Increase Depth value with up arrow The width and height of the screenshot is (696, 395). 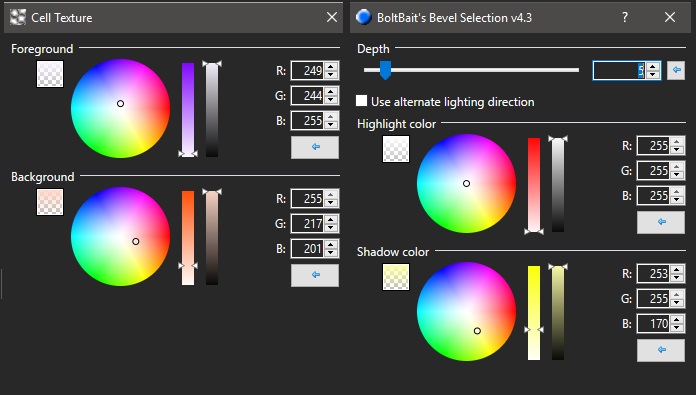pyautogui.click(x=652, y=66)
